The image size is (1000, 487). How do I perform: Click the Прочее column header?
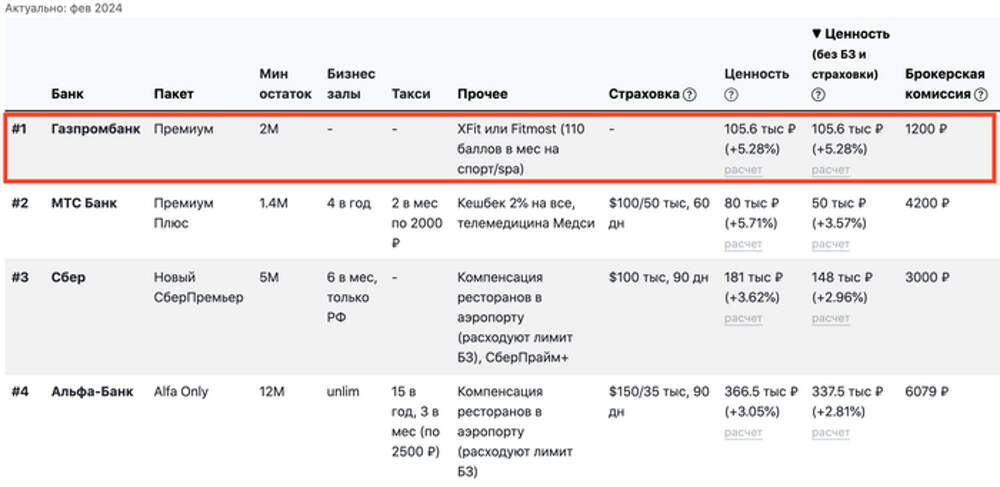(x=482, y=94)
